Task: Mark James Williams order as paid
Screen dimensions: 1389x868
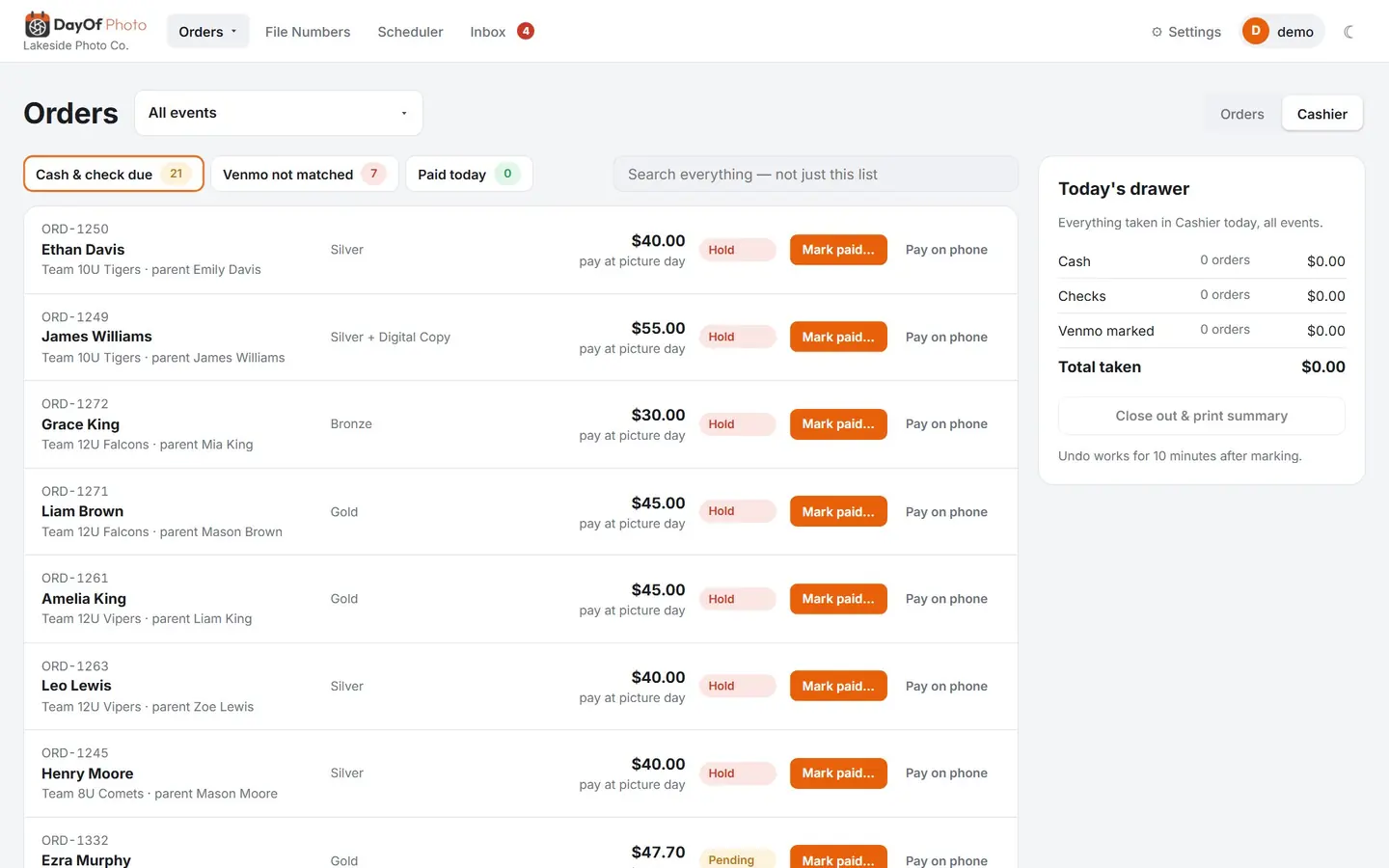Action: pos(838,337)
